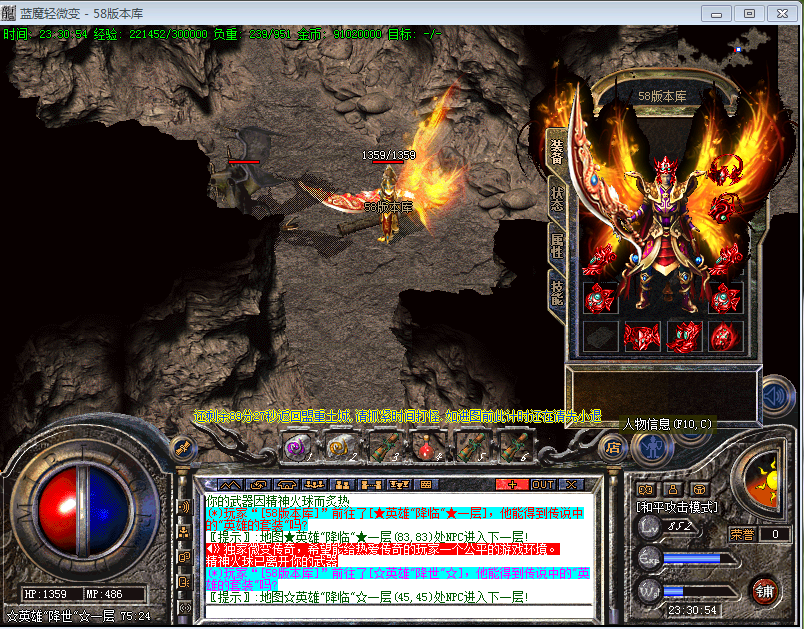Screen dimensions: 804x629
Task: Click the Lv level badge
Action: pos(649,527)
